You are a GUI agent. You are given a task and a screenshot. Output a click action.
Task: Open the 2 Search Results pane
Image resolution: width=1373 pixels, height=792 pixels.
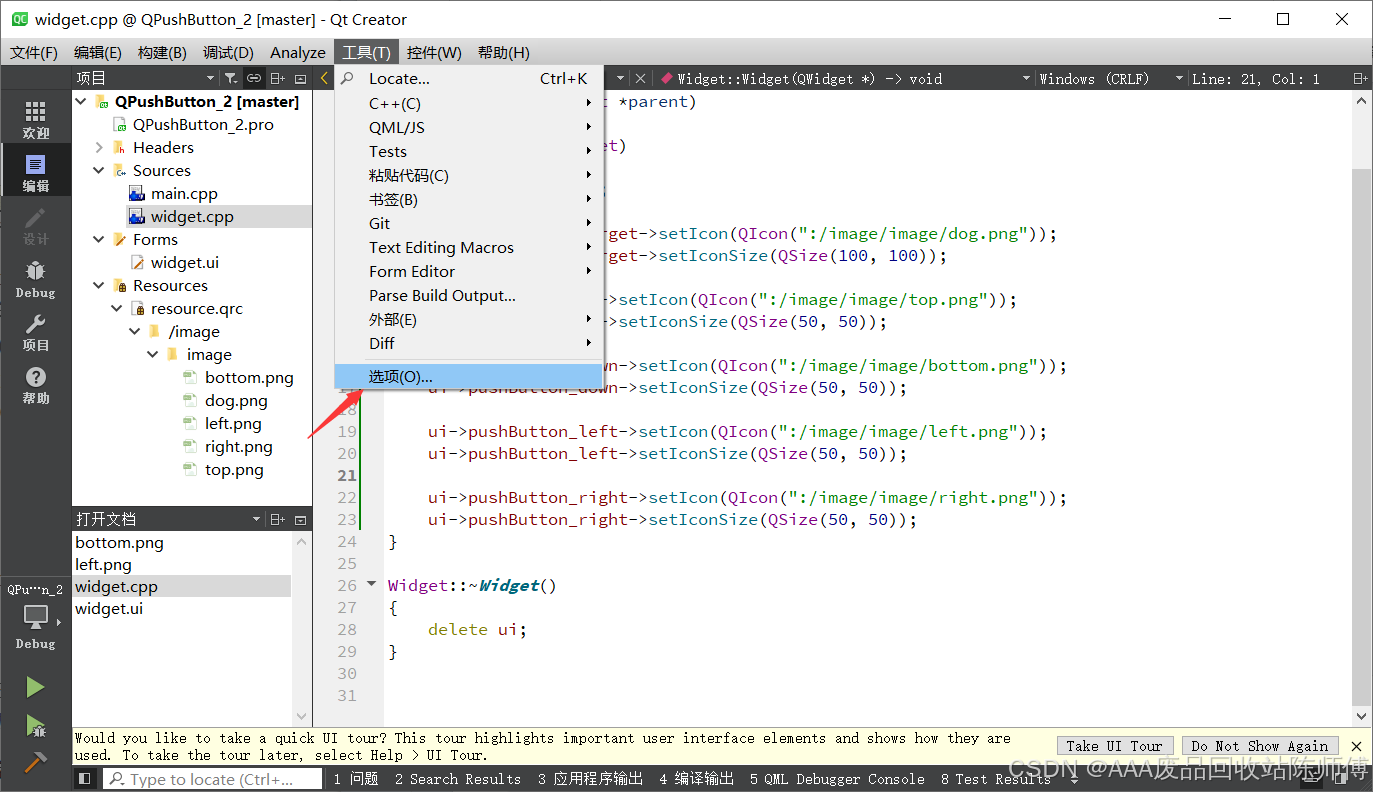pyautogui.click(x=458, y=779)
